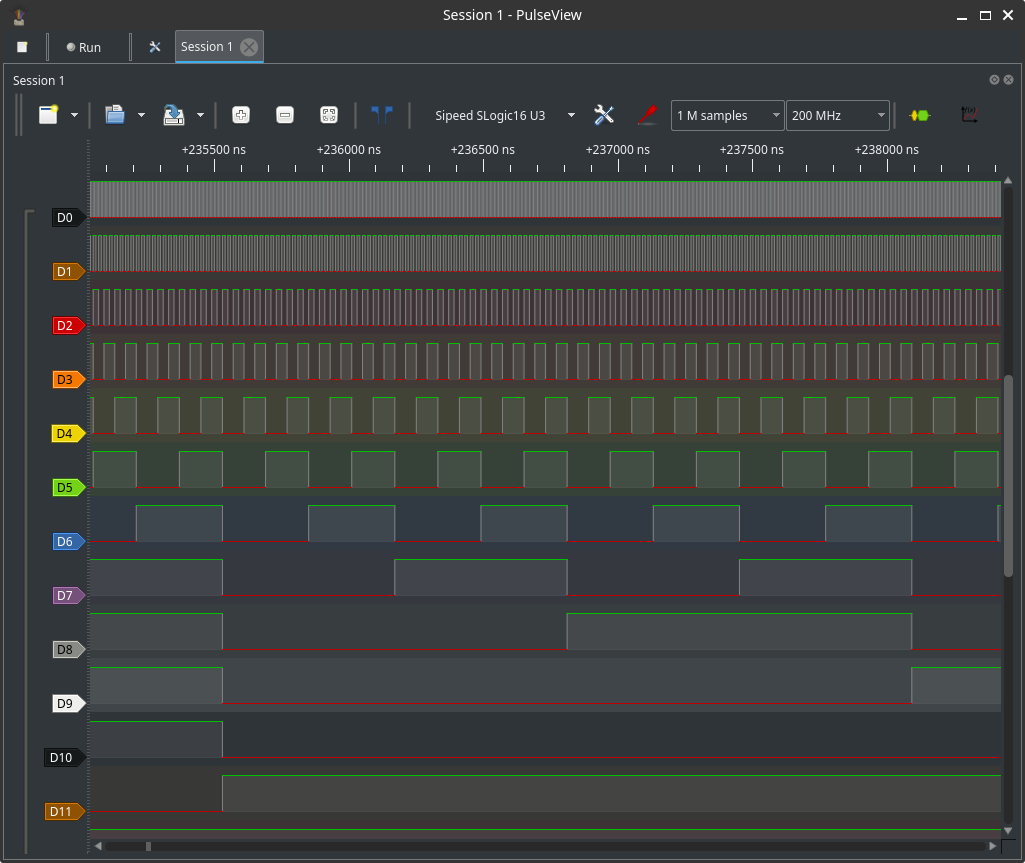Click the zoom in icon
The width and height of the screenshot is (1025, 863).
[241, 115]
